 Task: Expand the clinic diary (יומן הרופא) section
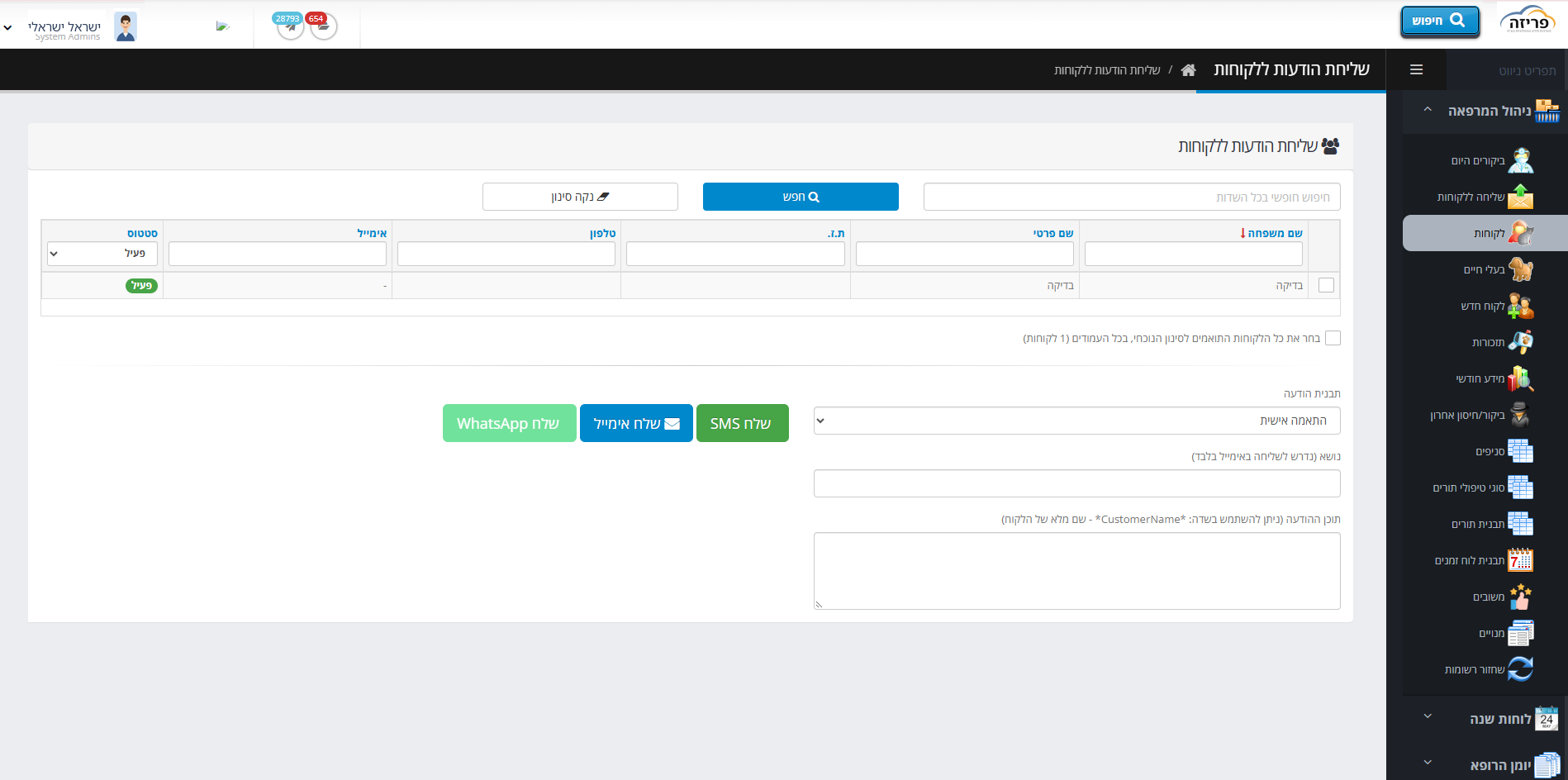pyautogui.click(x=1427, y=763)
